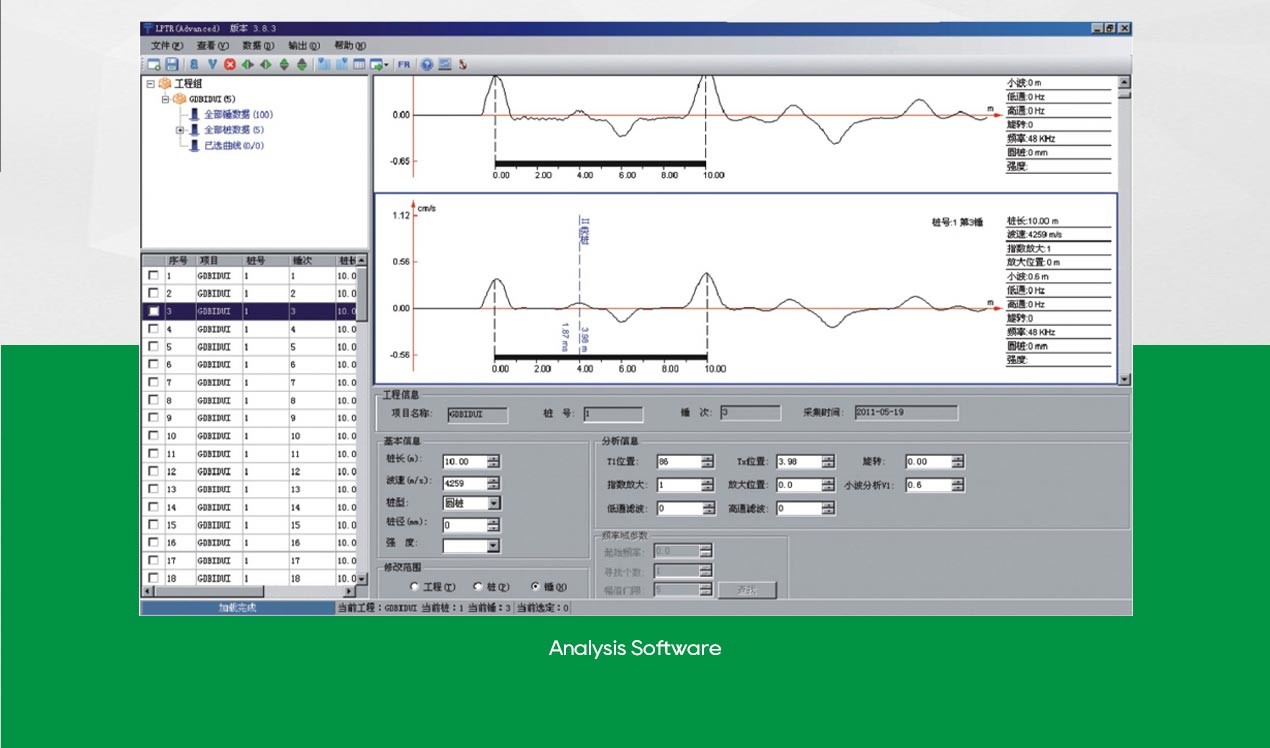Click the FR toolbar button
Viewport: 1270px width, 748px height.
(404, 64)
